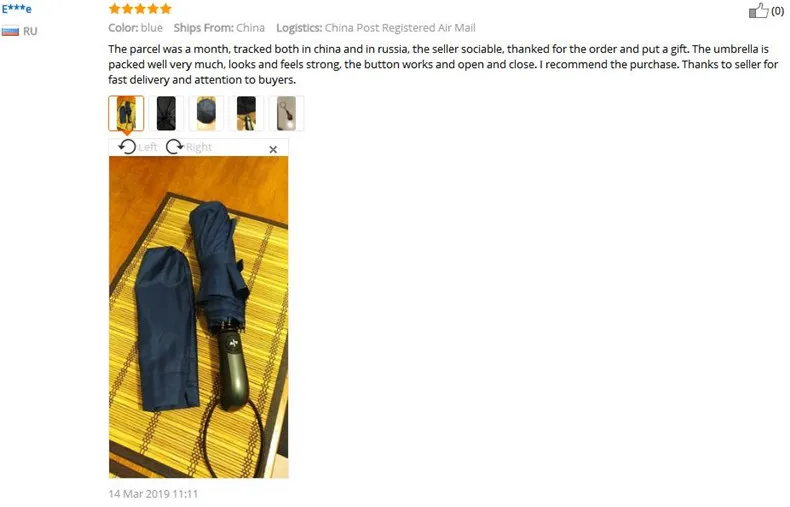Click the RU country label

(30, 31)
